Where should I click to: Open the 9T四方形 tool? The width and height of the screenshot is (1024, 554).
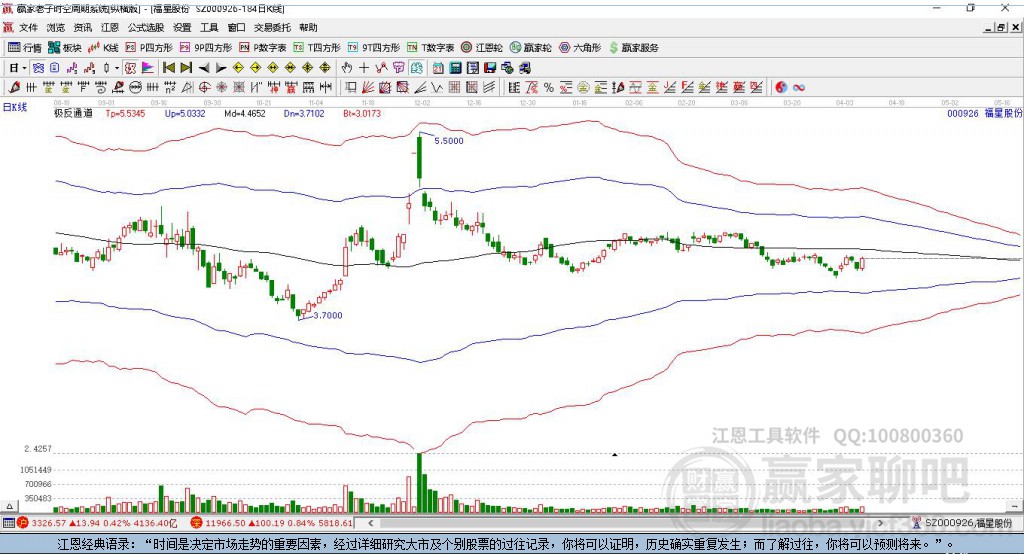tap(374, 48)
